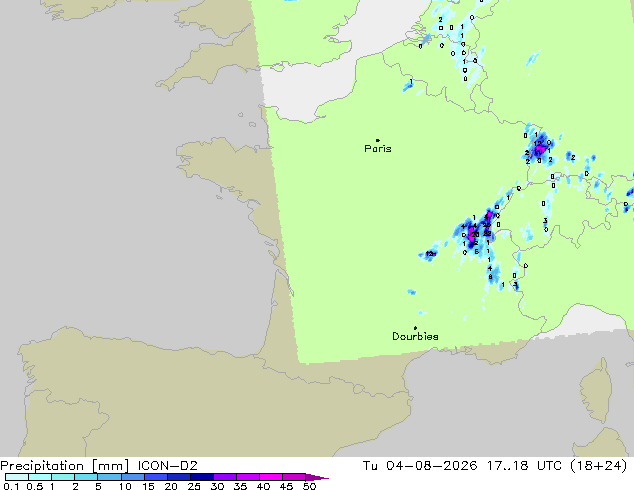Viewport: 634px width, 490px height.
Task: Click the '30' legend label
Action: 217,486
